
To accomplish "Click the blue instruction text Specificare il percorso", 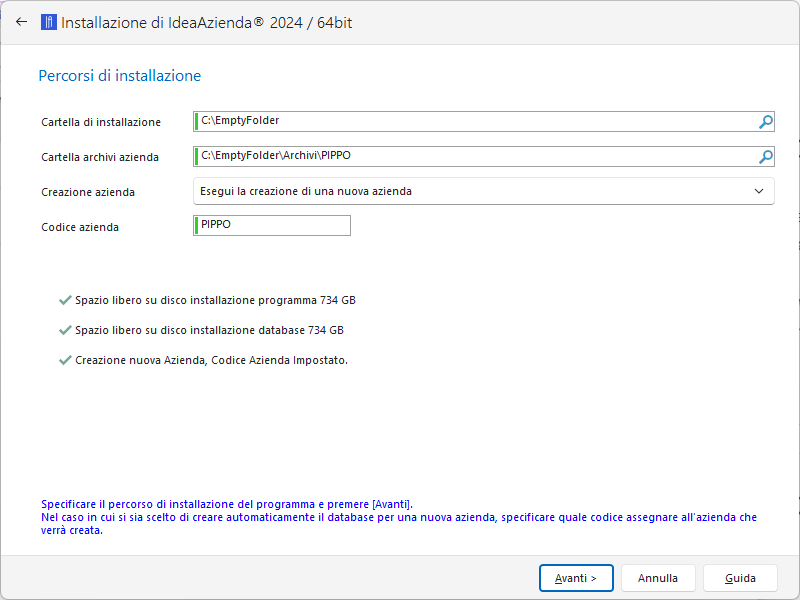I will 399,517.
